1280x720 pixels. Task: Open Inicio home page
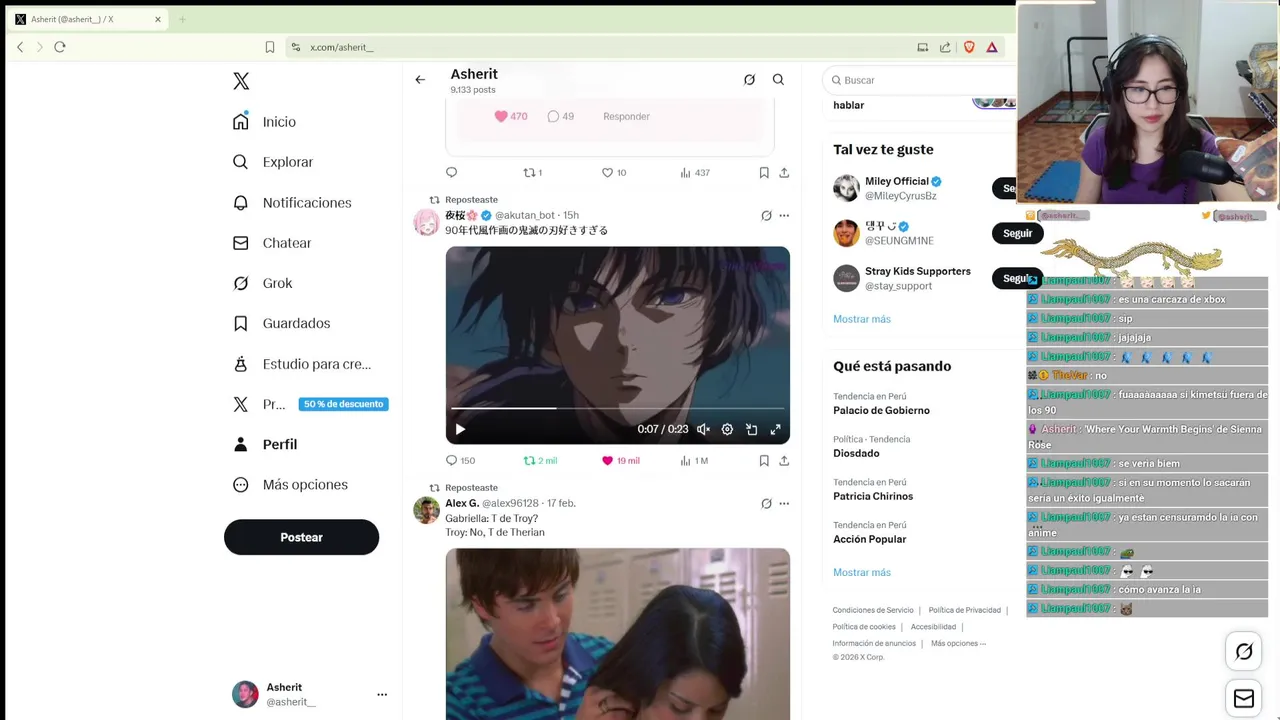(264, 122)
